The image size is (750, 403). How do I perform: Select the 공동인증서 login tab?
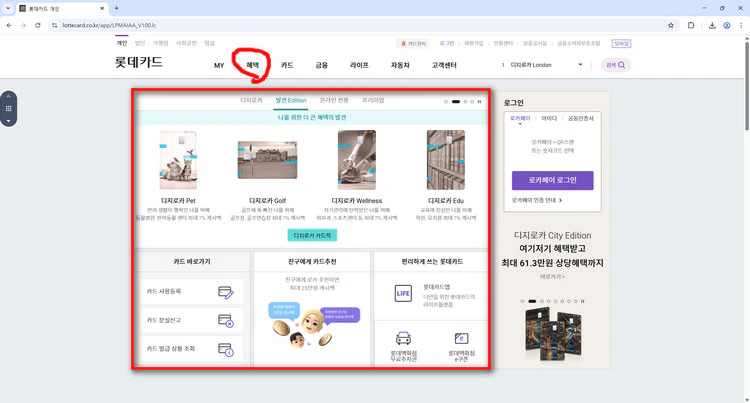581,119
